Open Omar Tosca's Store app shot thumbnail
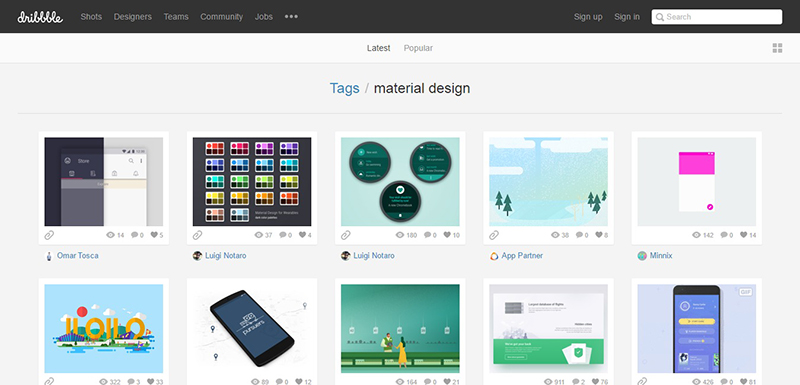 click(x=104, y=182)
